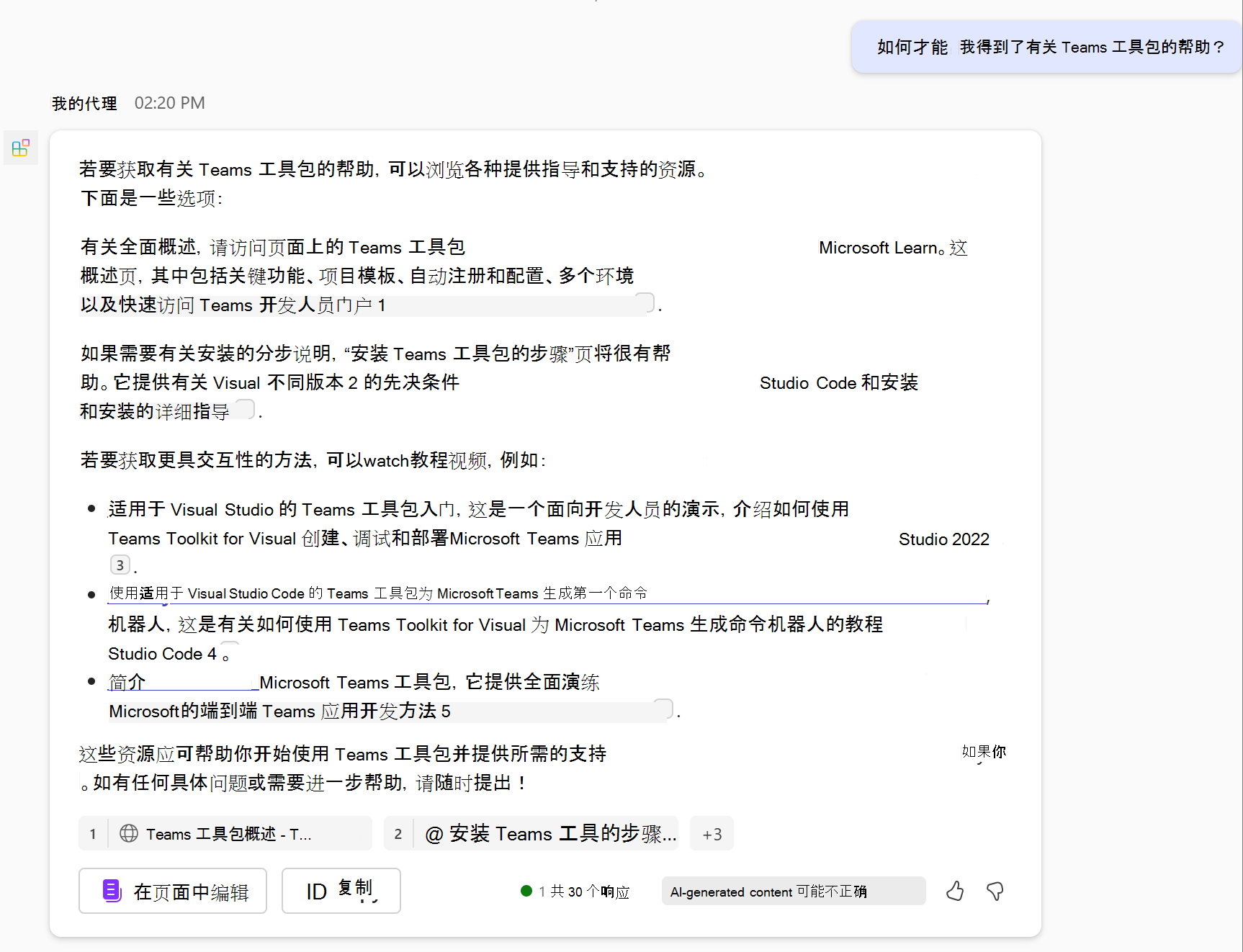Click the 在页面中编辑 button
Viewport: 1243px width, 952px height.
pos(173,891)
